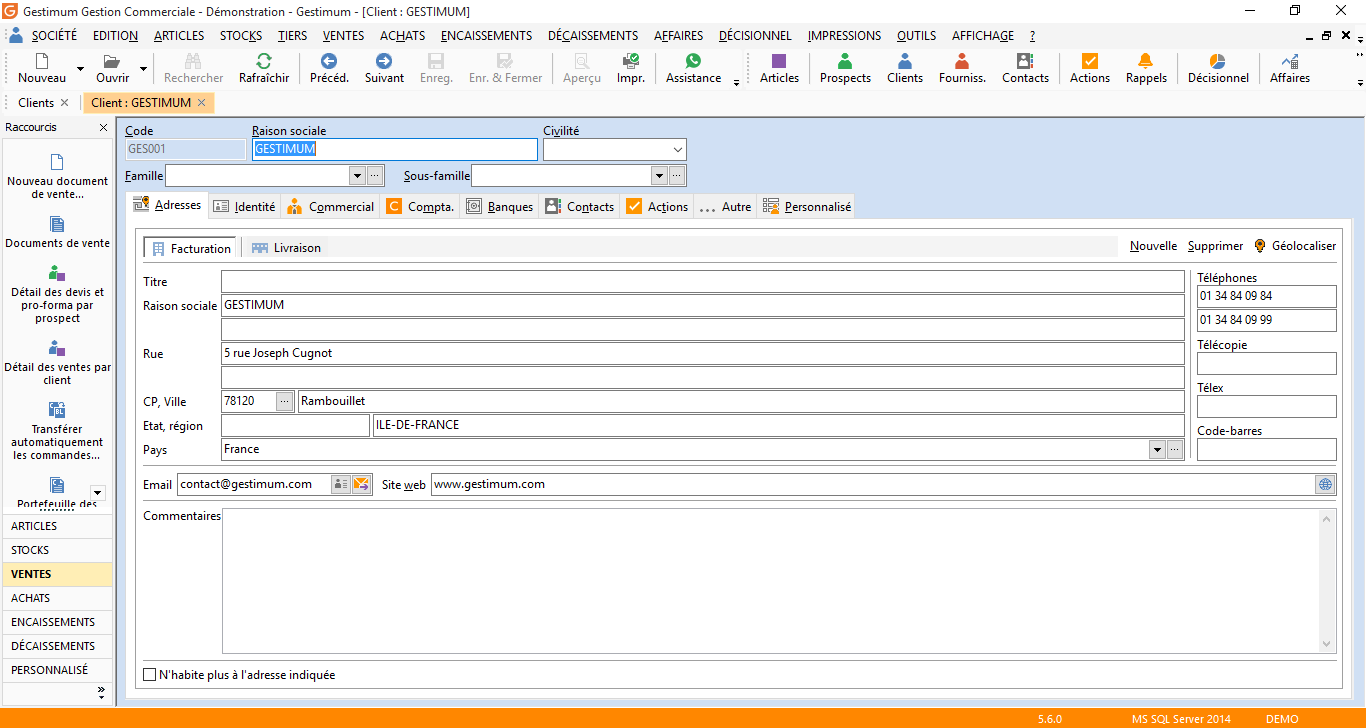The image size is (1366, 728).
Task: Switch to the Banques tab
Action: 500,207
